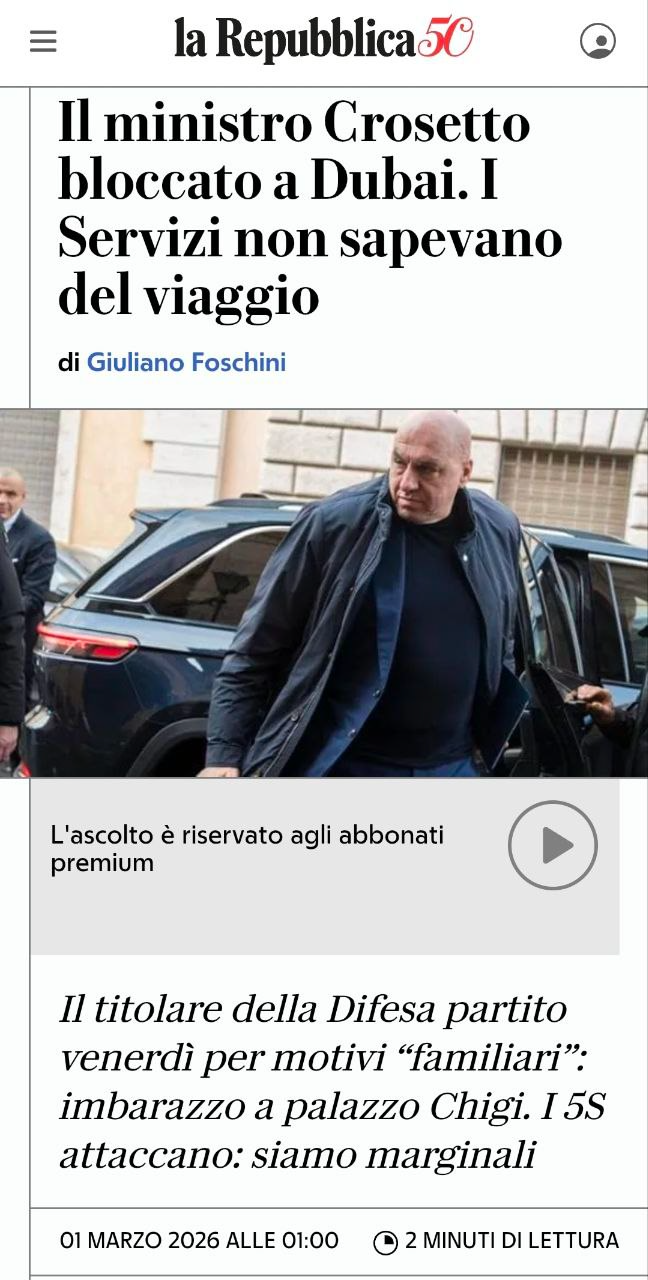Open the article's main photo
Screen dimensions: 648x1280
[324, 593]
